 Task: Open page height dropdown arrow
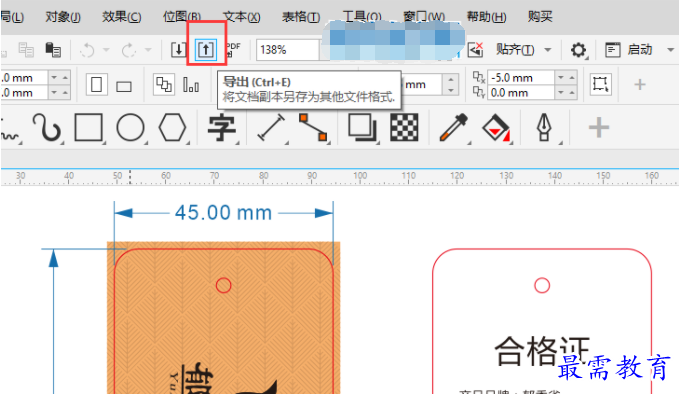click(x=54, y=93)
